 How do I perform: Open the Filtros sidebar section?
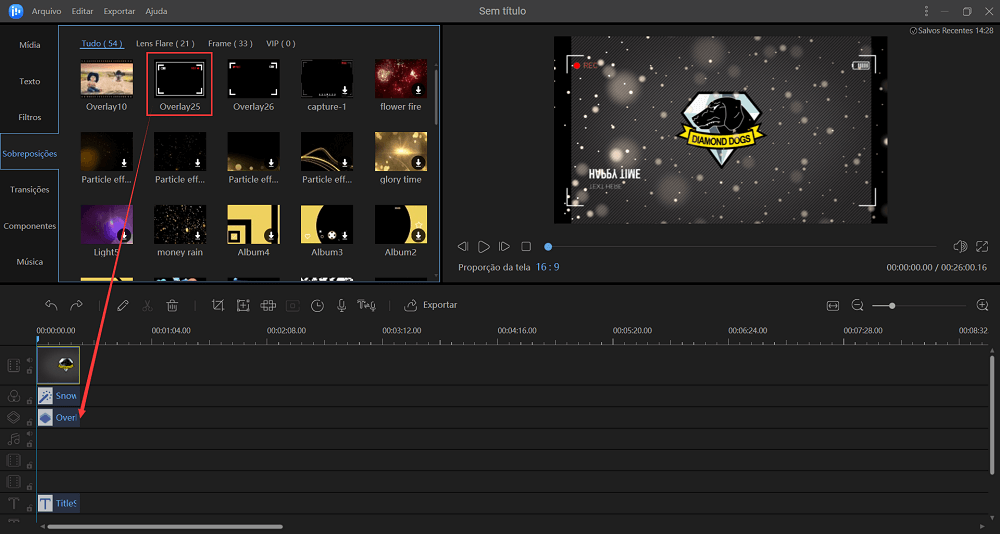(29, 117)
